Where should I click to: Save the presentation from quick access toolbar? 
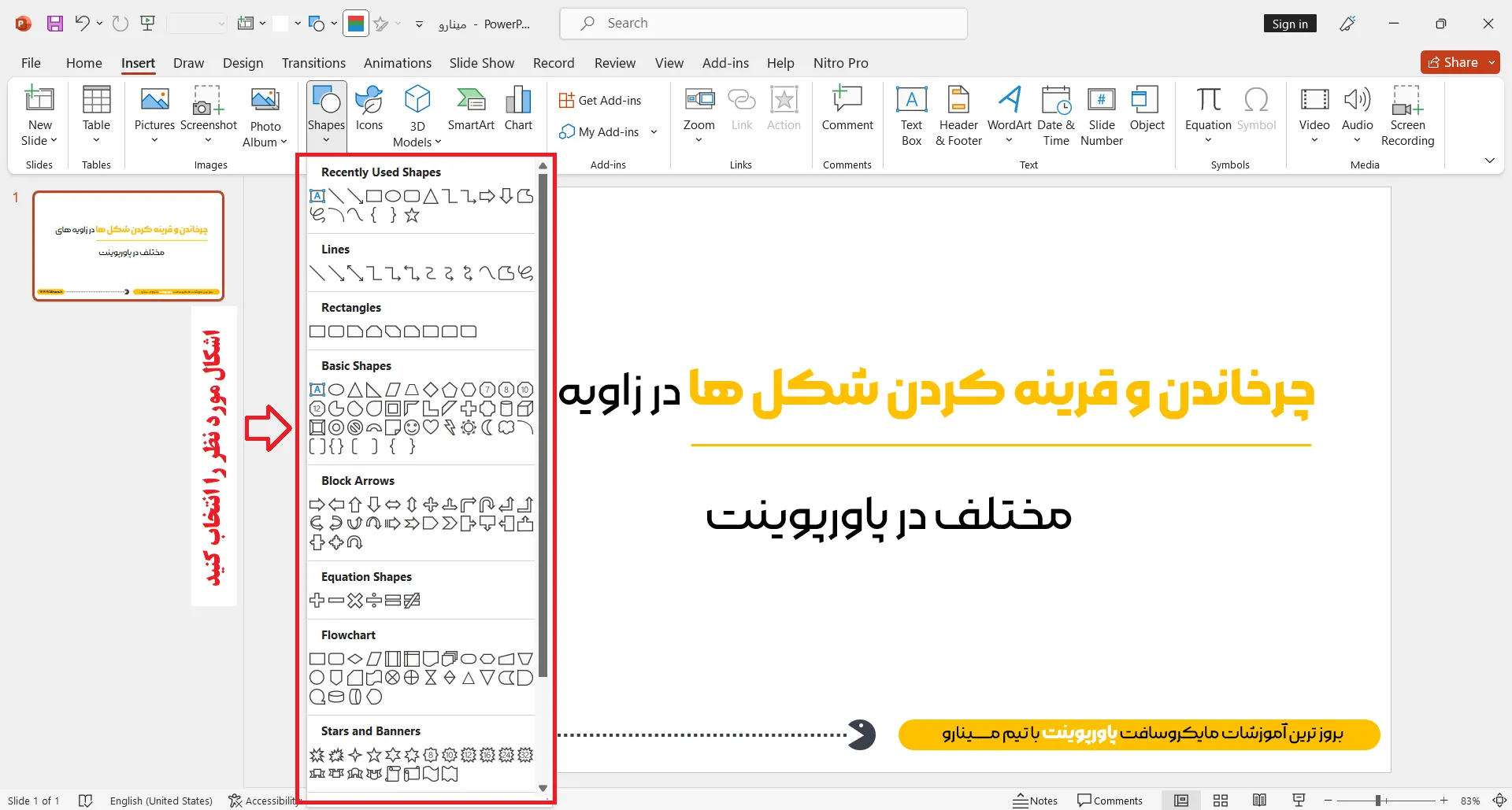pyautogui.click(x=55, y=24)
